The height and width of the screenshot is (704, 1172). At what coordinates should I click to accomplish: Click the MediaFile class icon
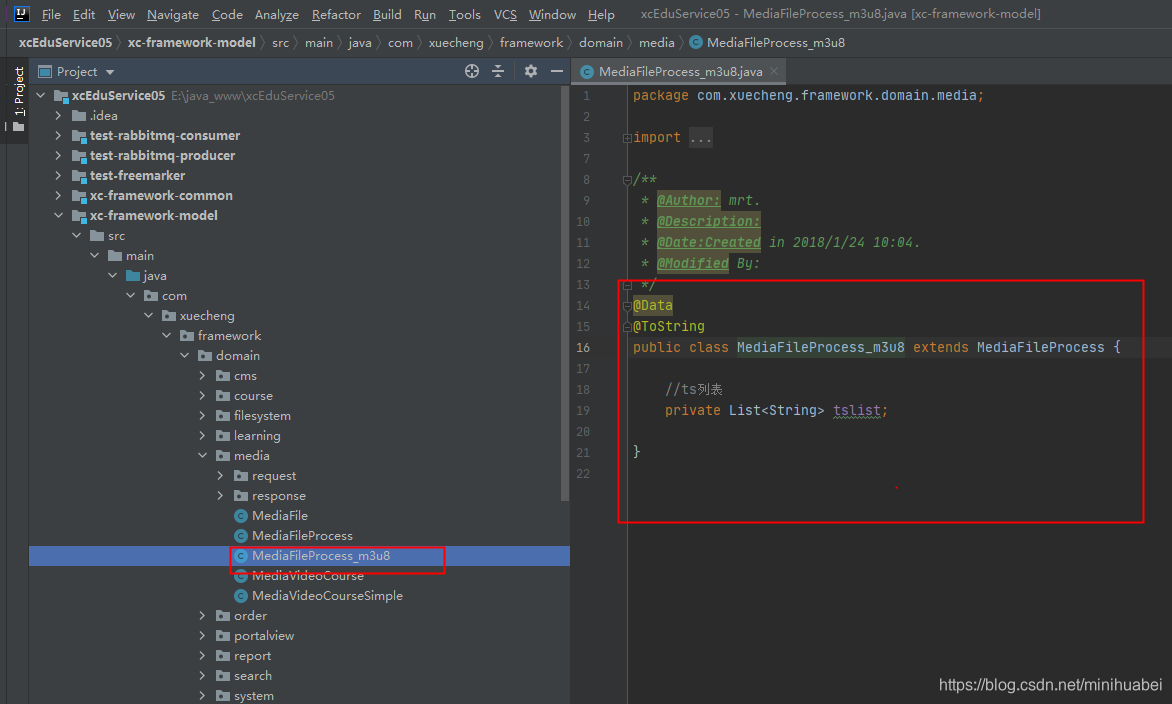241,516
